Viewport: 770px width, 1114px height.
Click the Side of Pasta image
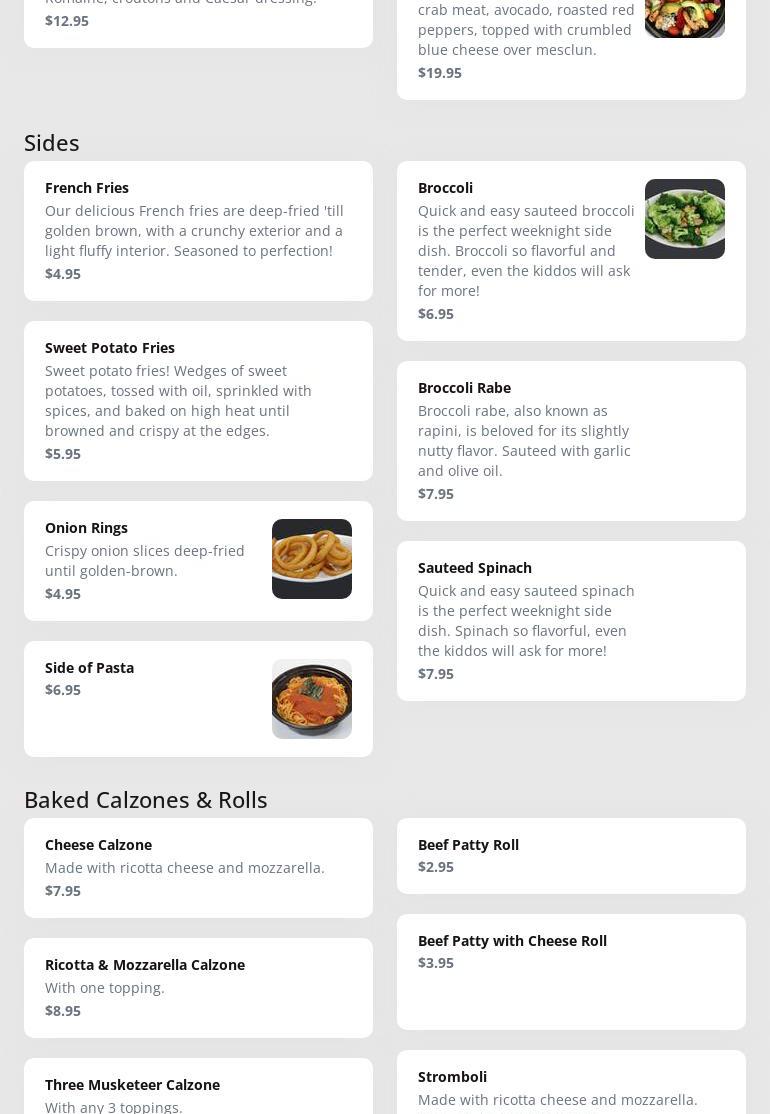pyautogui.click(x=311, y=699)
